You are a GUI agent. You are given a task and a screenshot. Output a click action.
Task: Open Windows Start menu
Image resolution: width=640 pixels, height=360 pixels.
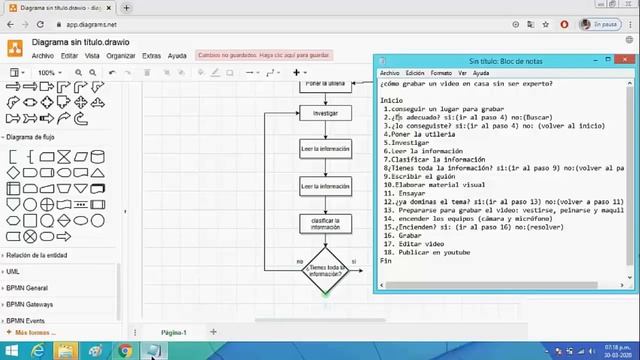11,351
